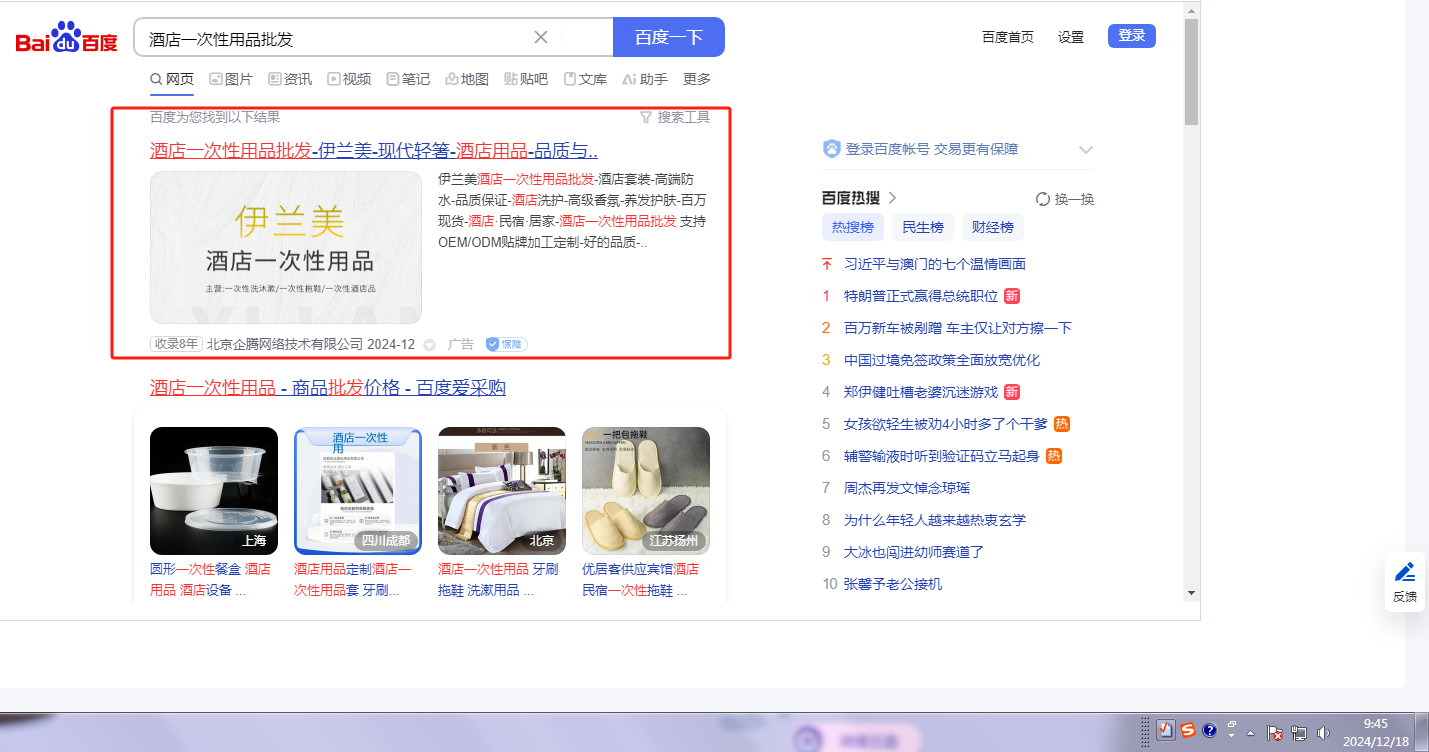Click the volume speaker tray icon
Image resolution: width=1429 pixels, height=752 pixels.
[x=1324, y=732]
